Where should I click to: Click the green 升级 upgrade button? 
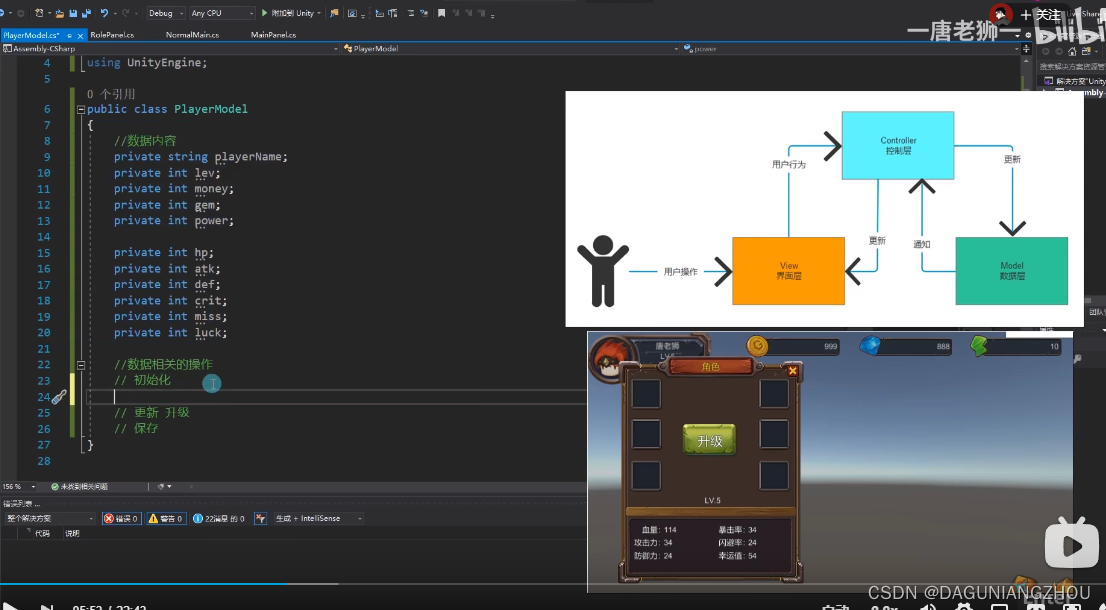[x=710, y=440]
